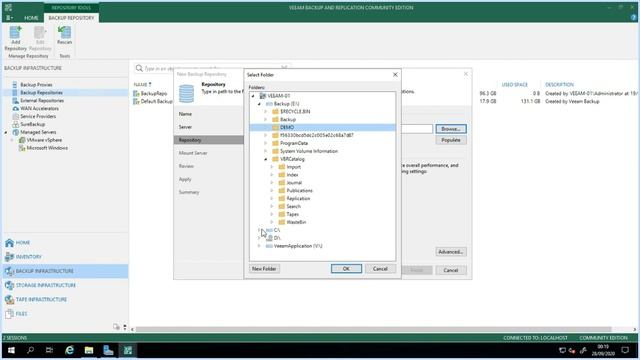Expand the WasteBin subfolder

tap(272, 222)
